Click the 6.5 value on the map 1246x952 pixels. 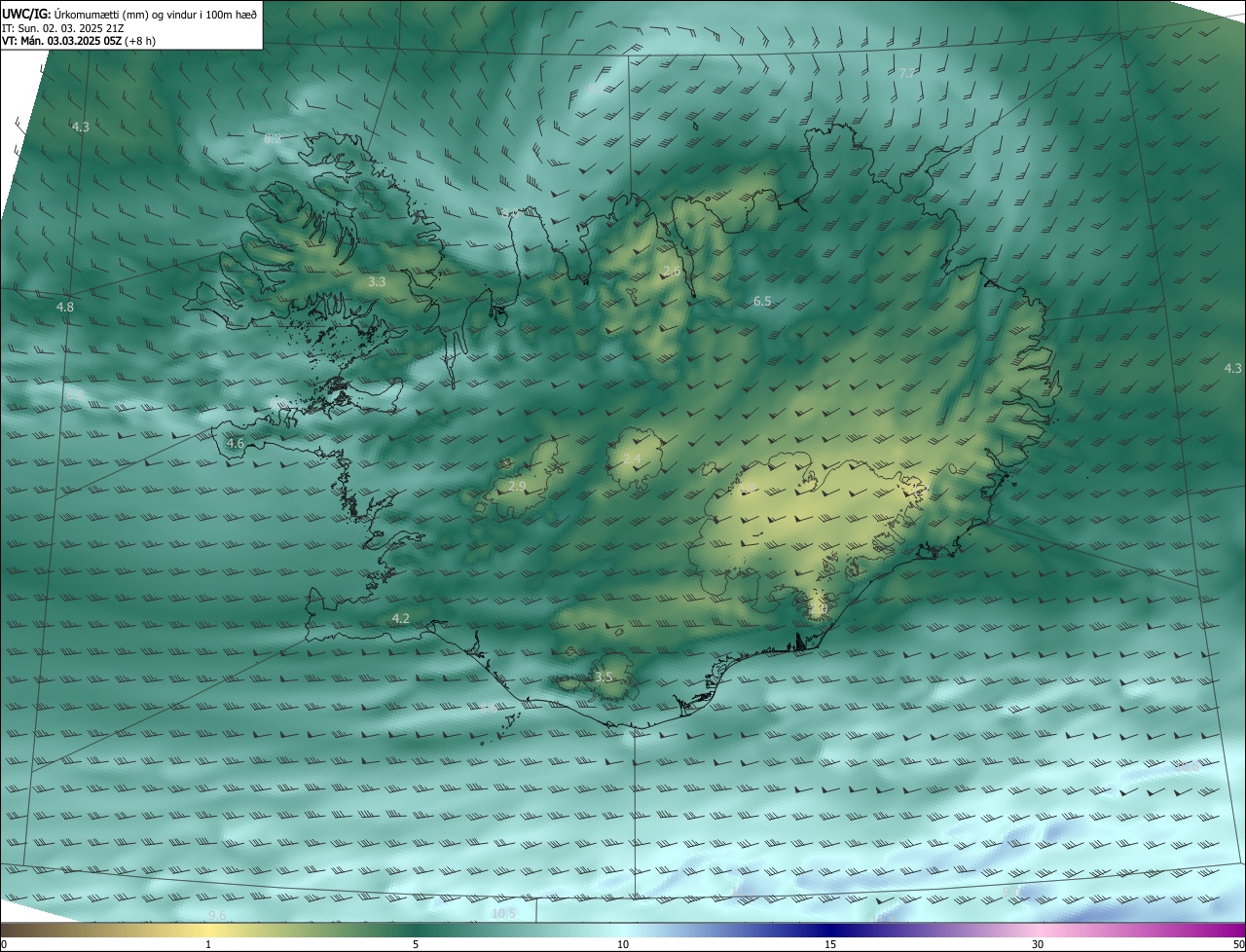tap(762, 302)
